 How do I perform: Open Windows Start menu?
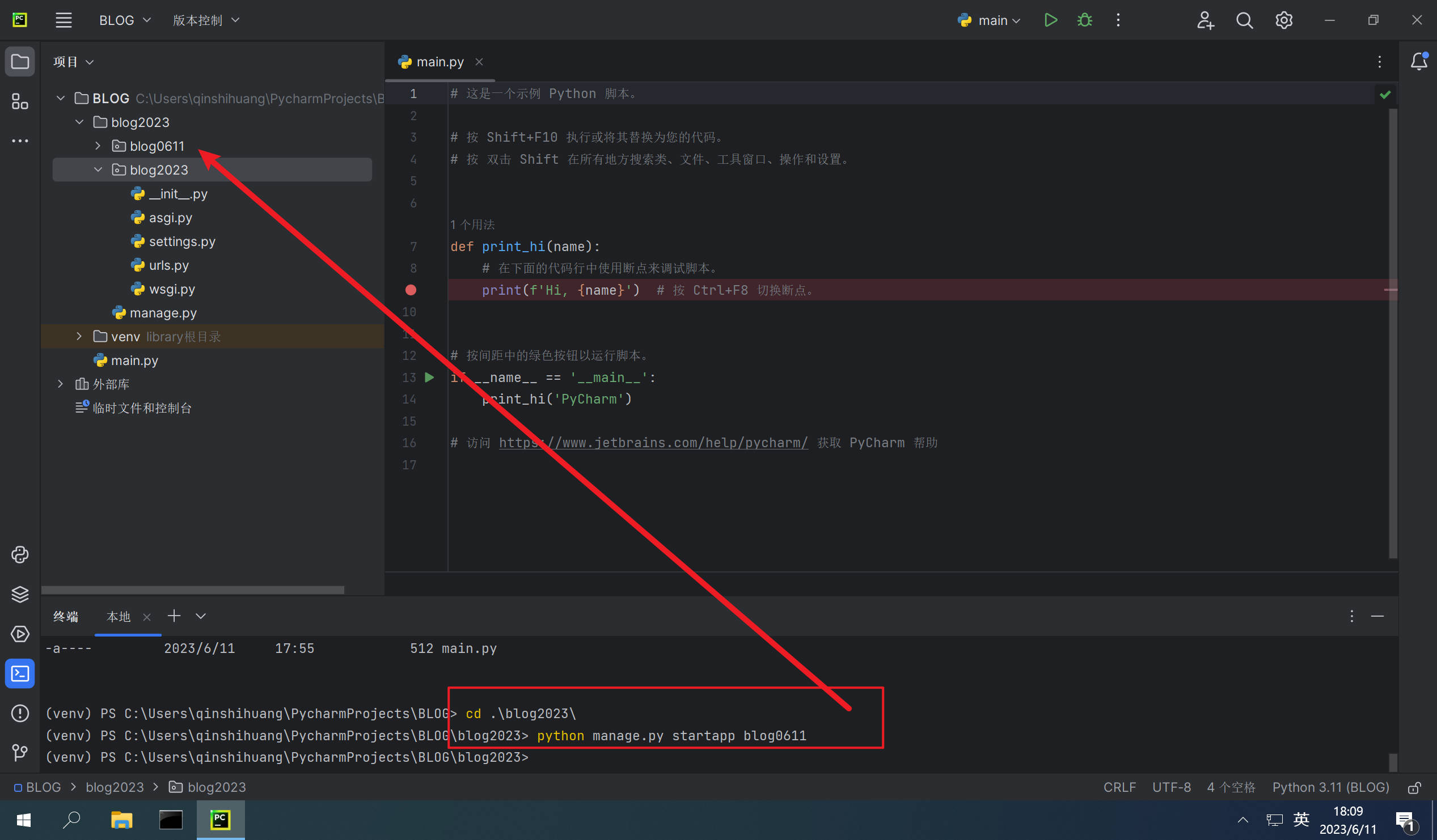click(x=24, y=820)
